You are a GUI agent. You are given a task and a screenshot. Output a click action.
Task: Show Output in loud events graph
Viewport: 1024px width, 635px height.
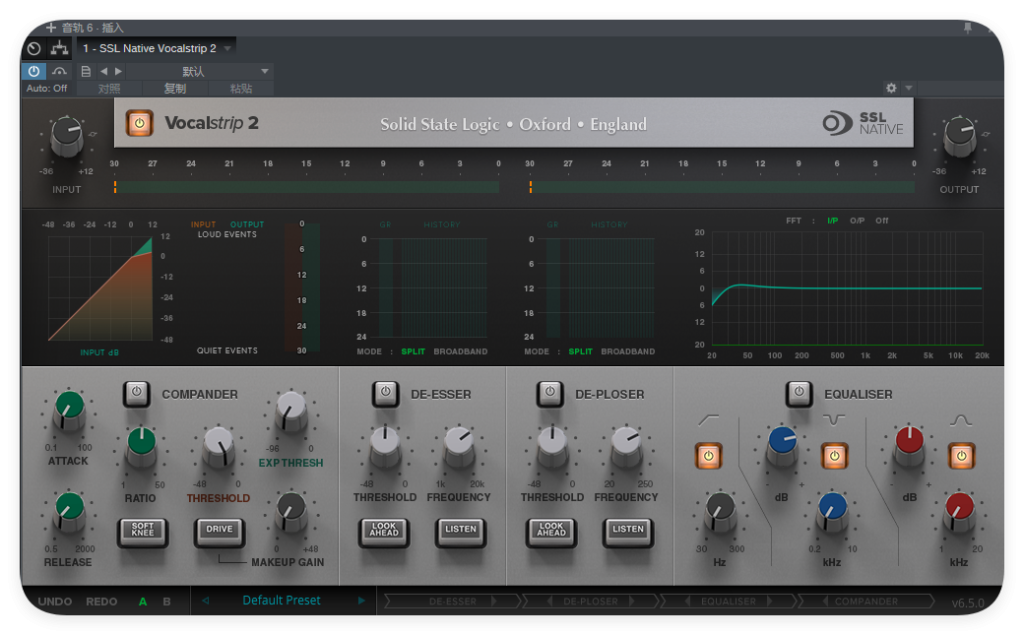coord(247,224)
